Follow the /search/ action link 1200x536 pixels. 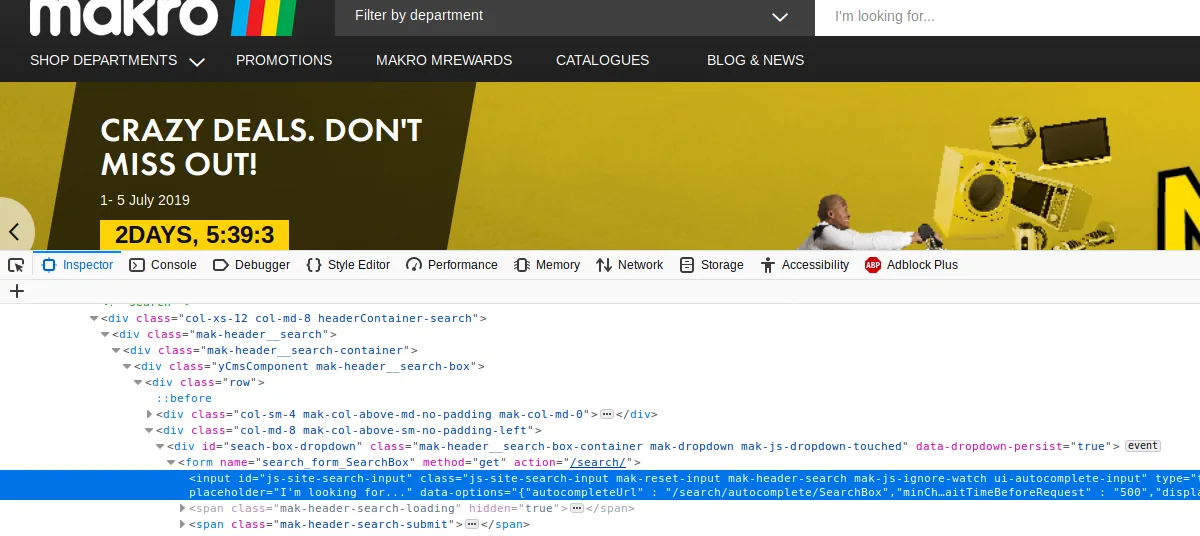click(x=597, y=462)
